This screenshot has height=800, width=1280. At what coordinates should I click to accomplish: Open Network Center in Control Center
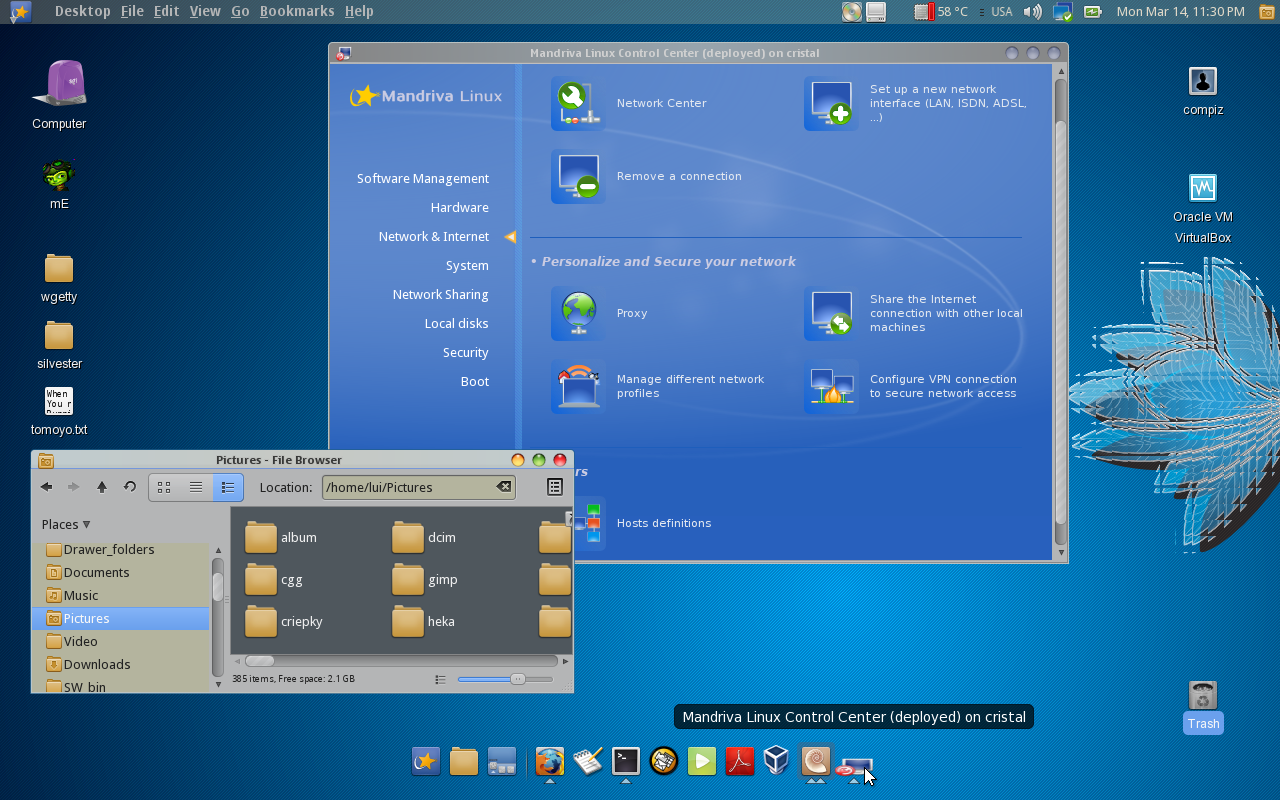click(x=630, y=103)
